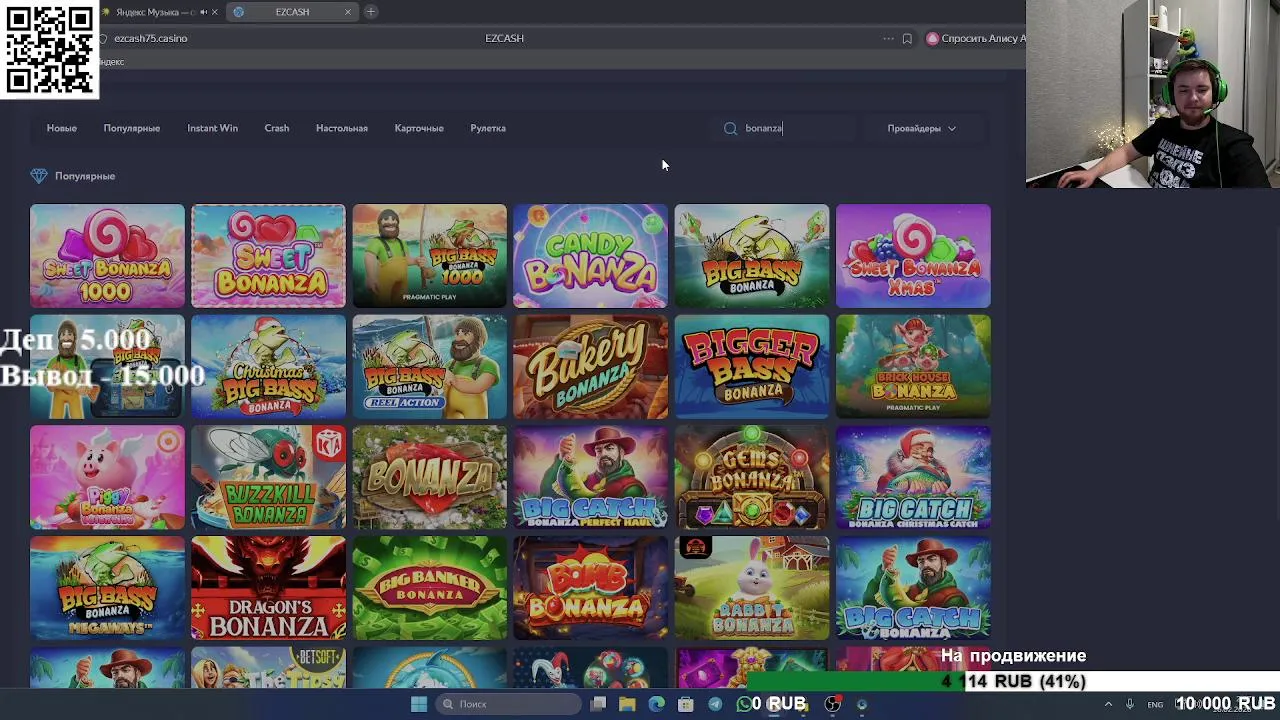The height and width of the screenshot is (720, 1280).
Task: Open the Piggy Bonanza game
Action: point(107,478)
